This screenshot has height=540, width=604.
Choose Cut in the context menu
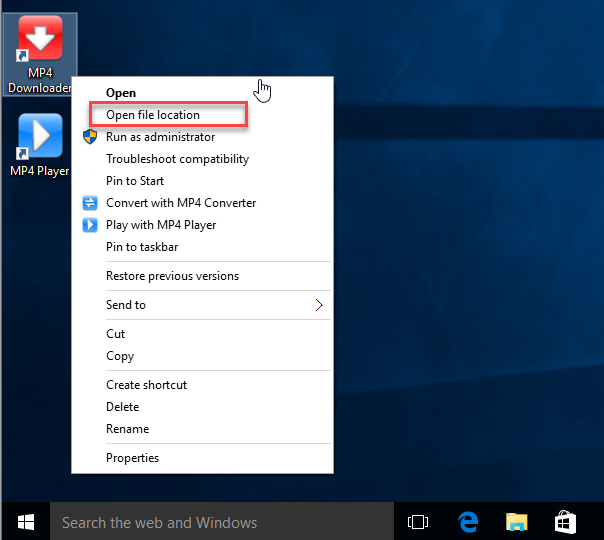(x=203, y=334)
